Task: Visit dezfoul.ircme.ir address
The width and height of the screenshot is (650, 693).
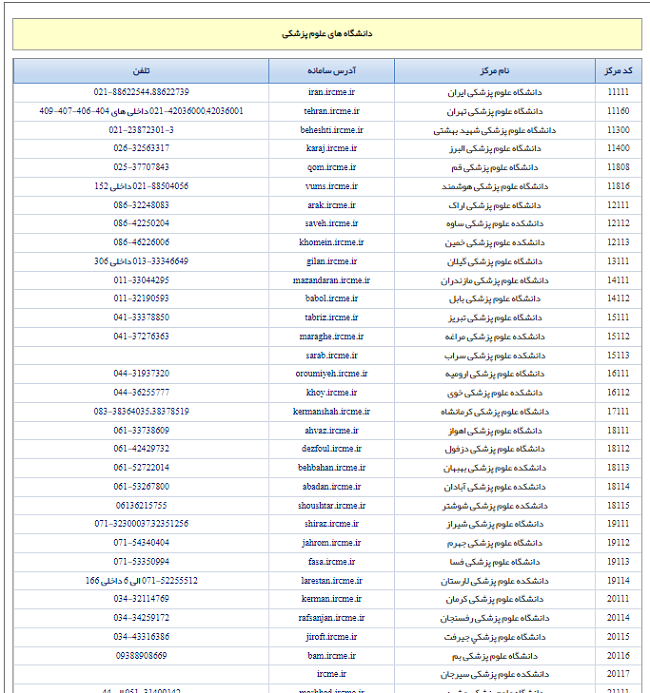Action: (x=331, y=449)
